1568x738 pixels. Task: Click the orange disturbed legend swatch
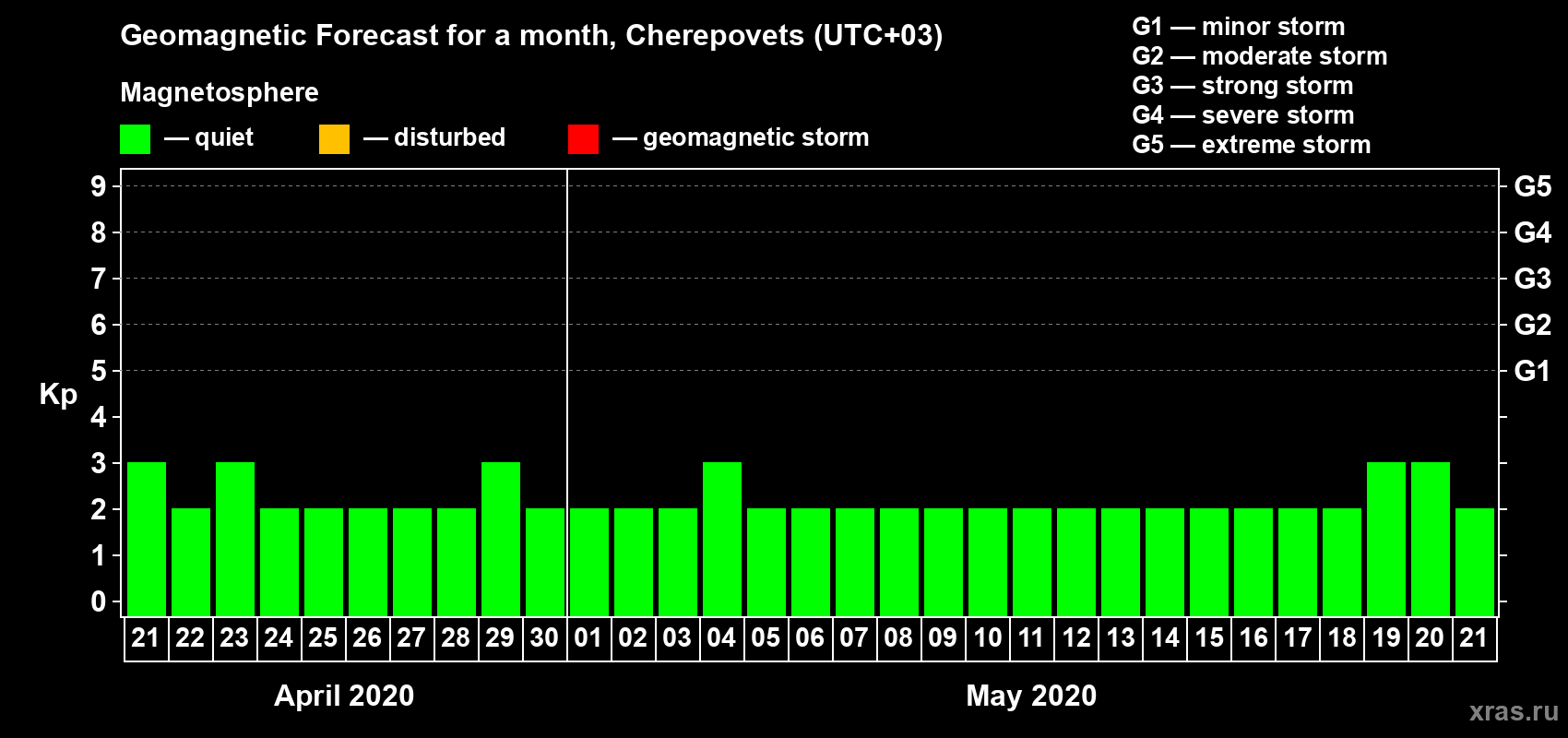coord(334,139)
